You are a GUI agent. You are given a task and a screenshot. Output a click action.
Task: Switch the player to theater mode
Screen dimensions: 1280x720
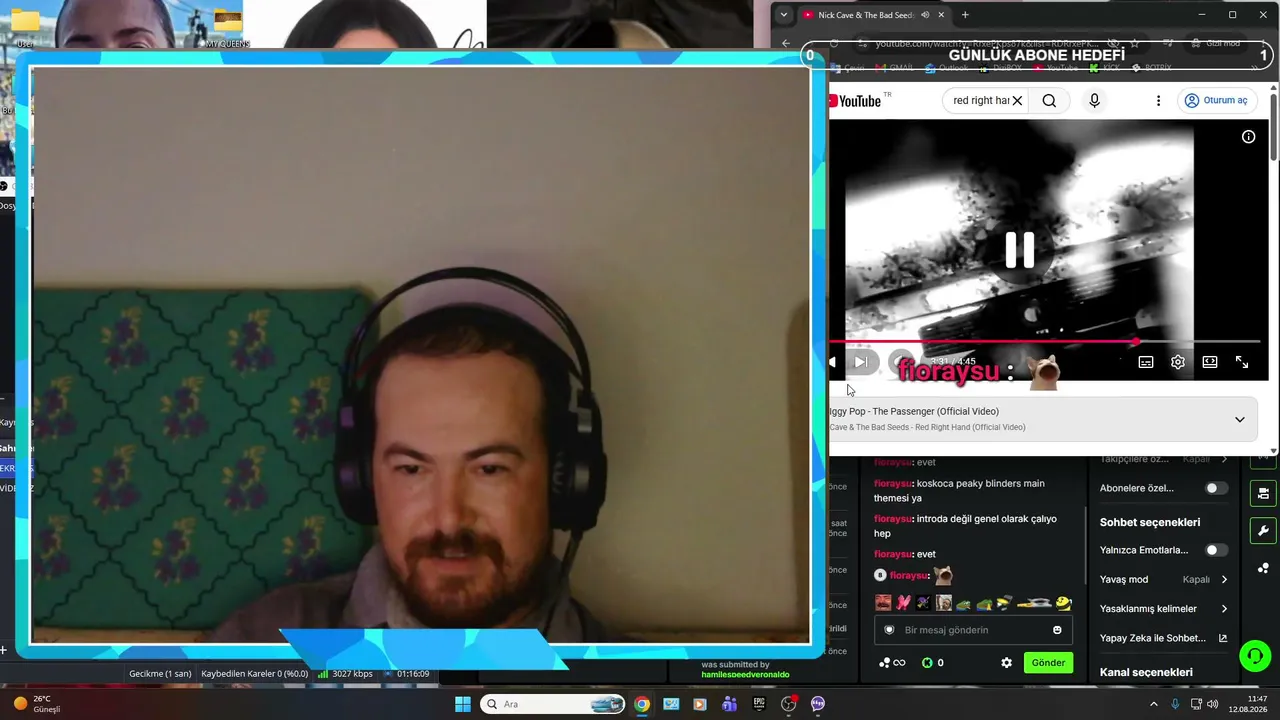click(1210, 362)
